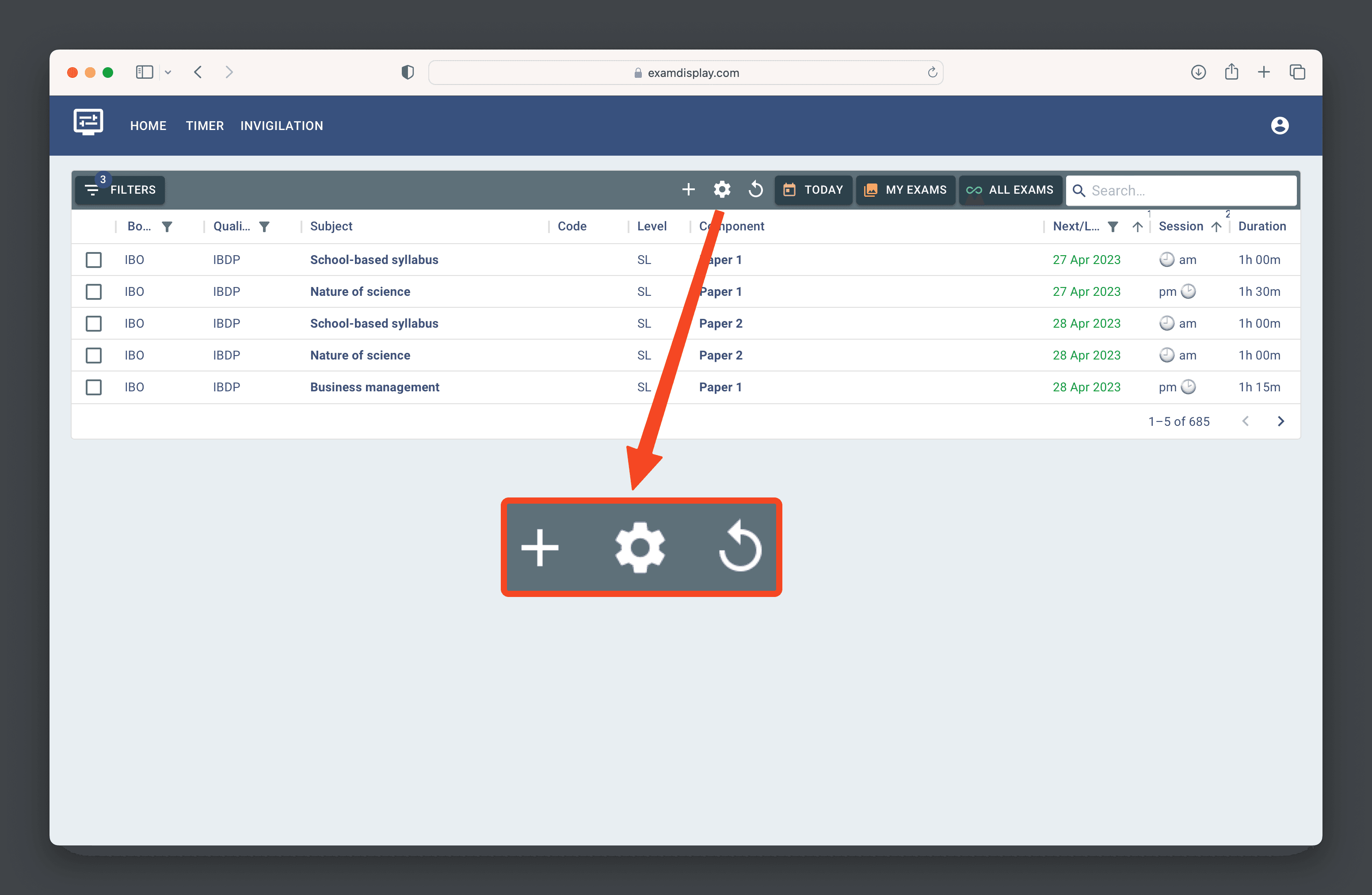
Task: Click the 1–5 of 685 pagination text
Action: tap(1178, 421)
